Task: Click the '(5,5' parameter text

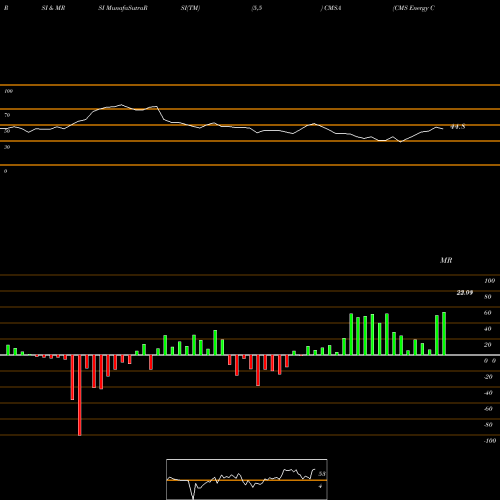Action: point(257,8)
